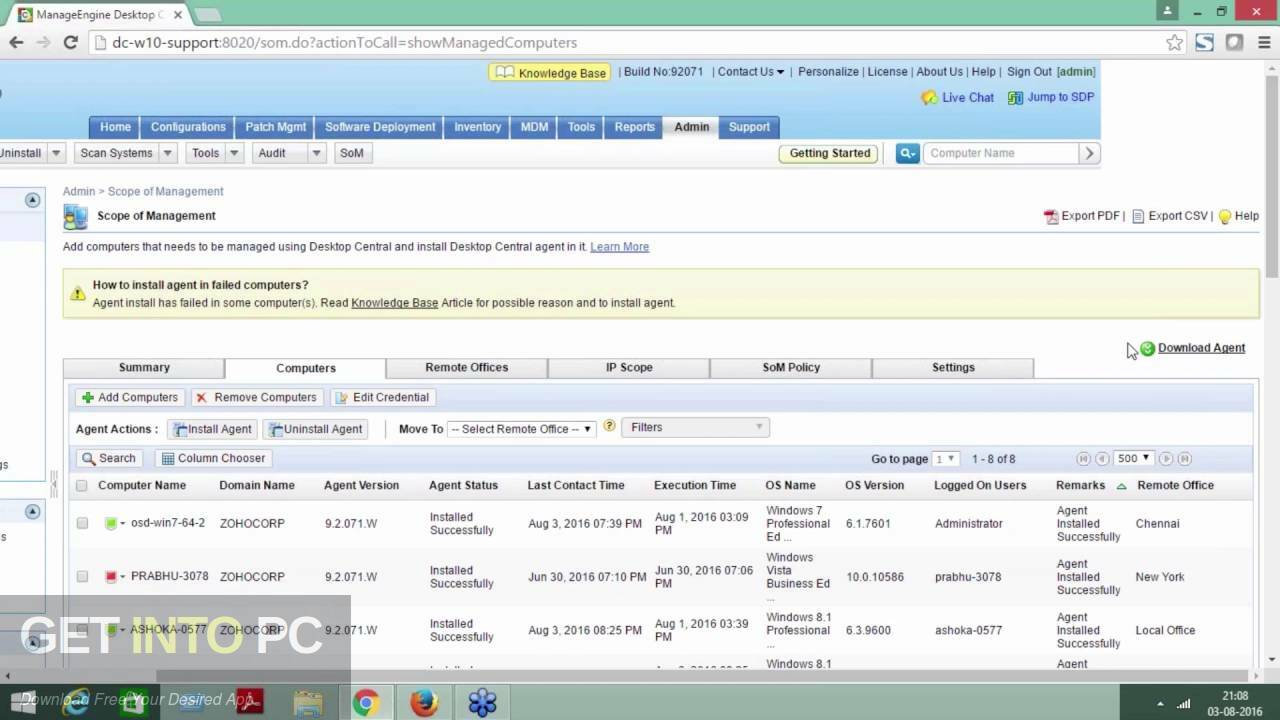Click the Chrome icon in the taskbar

pyautogui.click(x=366, y=703)
